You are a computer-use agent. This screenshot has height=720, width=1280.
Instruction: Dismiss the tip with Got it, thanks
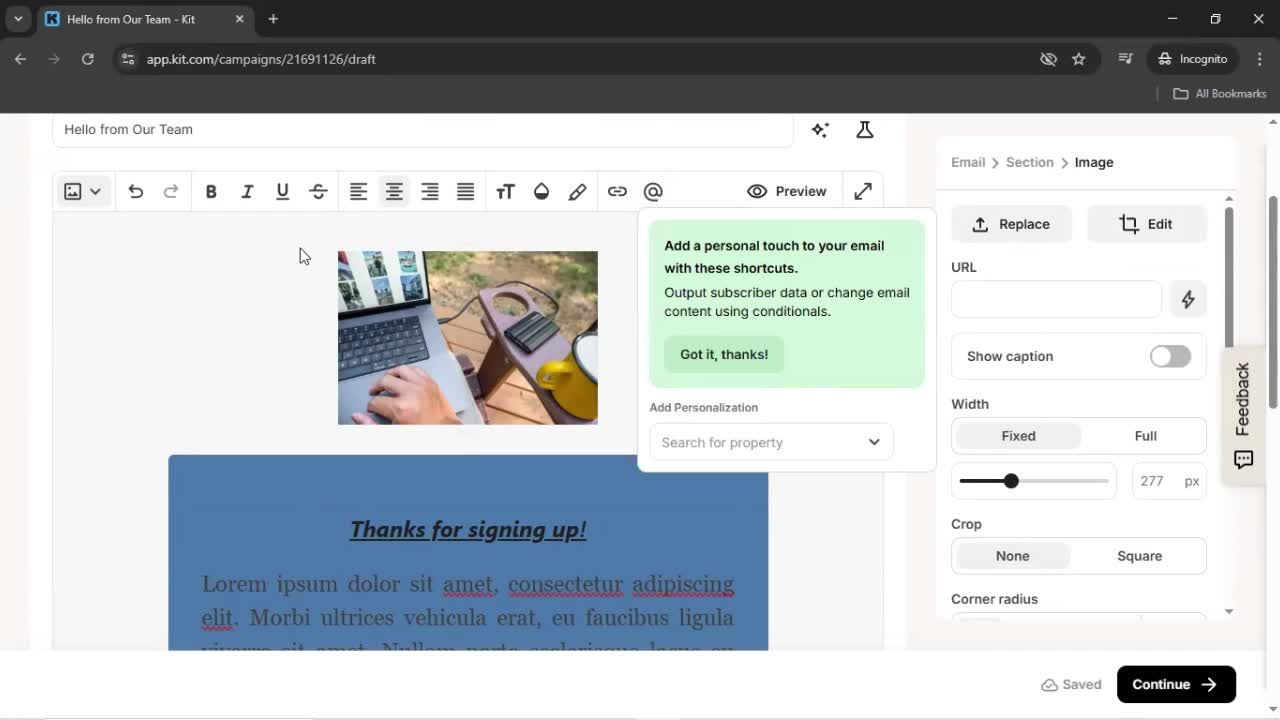[x=723, y=354]
